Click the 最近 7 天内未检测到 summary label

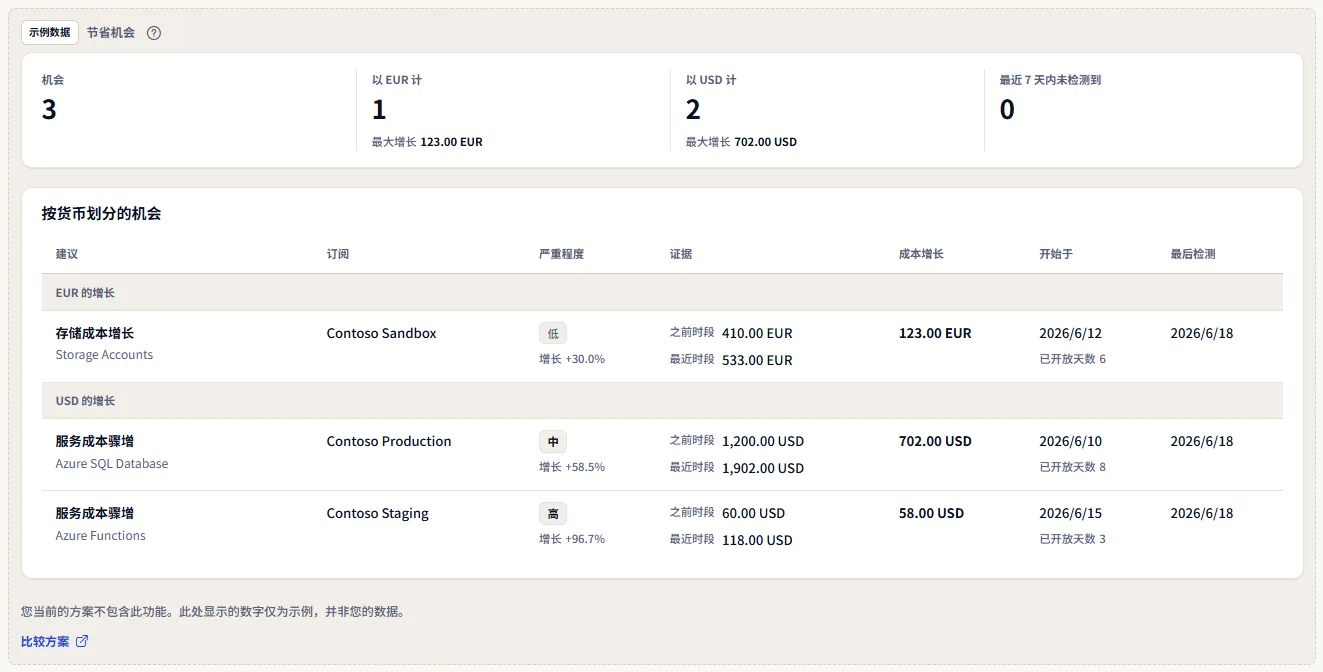pos(1050,80)
